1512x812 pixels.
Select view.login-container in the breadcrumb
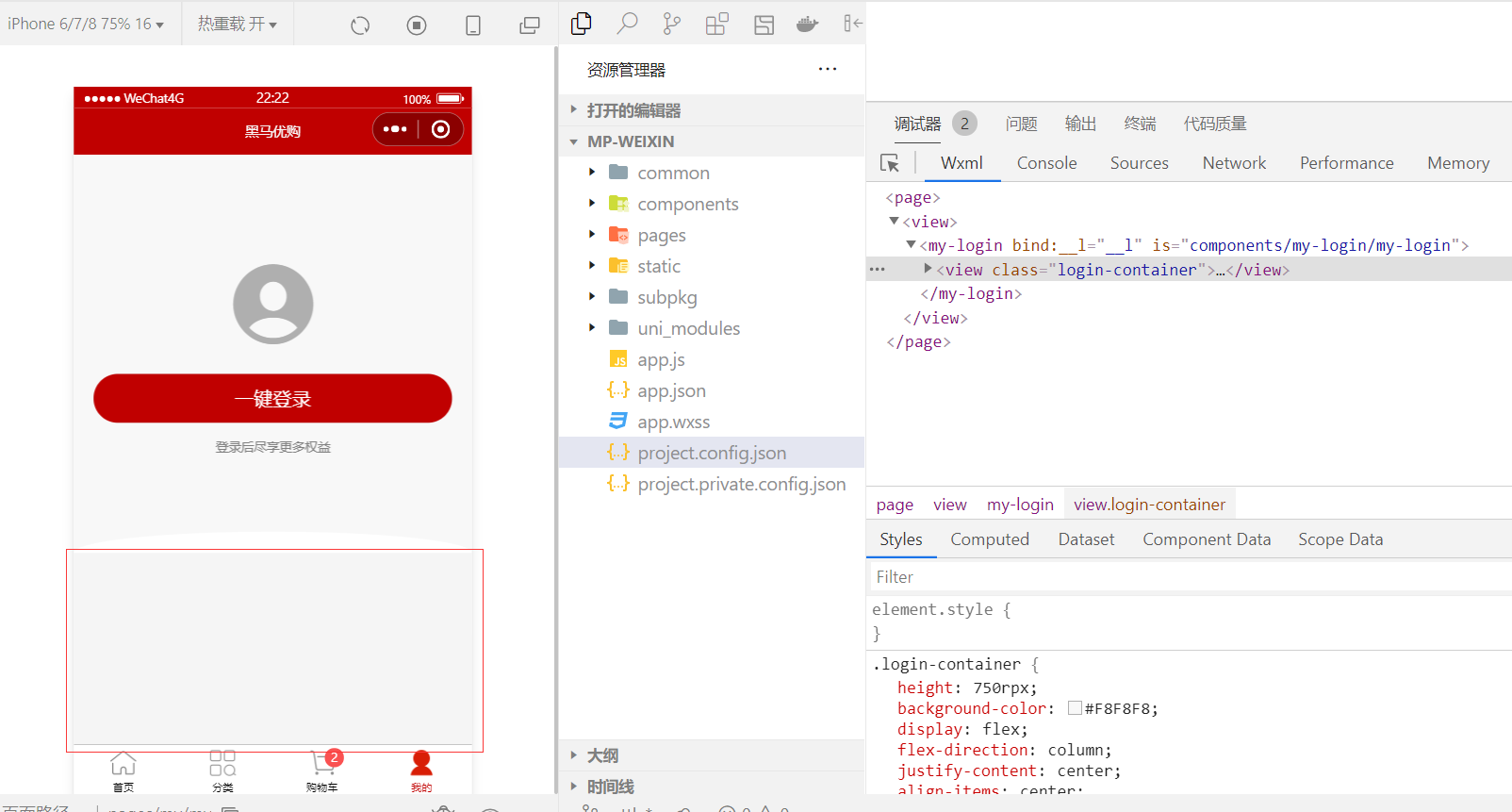point(1149,505)
